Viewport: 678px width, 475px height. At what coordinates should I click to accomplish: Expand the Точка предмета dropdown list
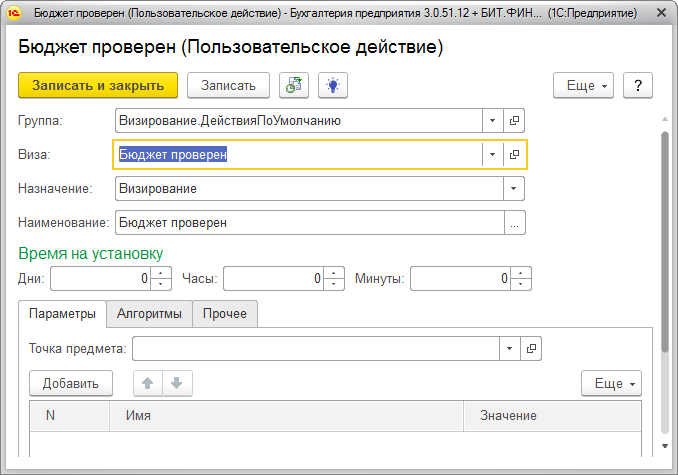(510, 349)
